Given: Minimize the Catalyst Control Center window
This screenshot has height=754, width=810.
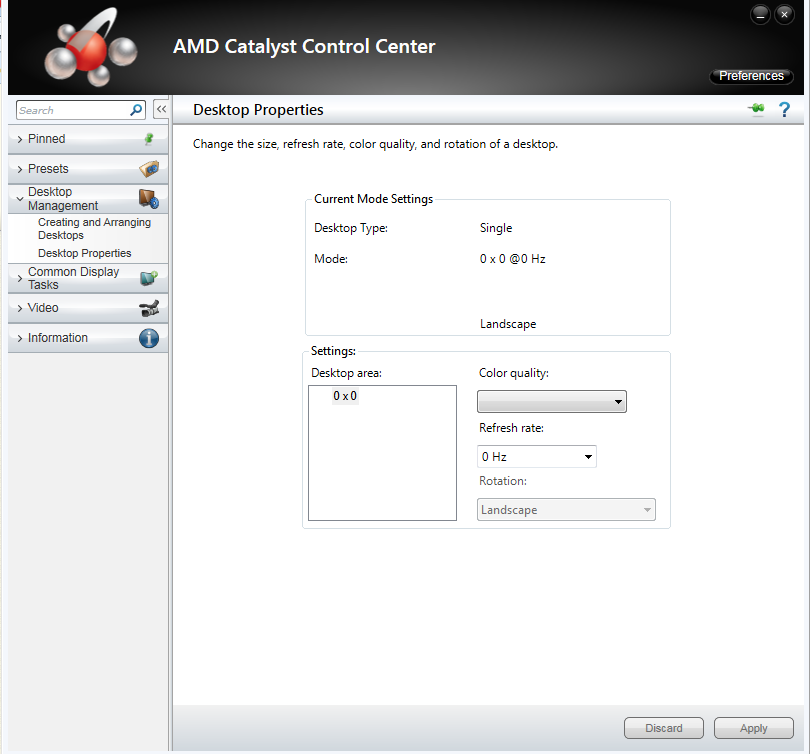Looking at the screenshot, I should click(x=760, y=15).
